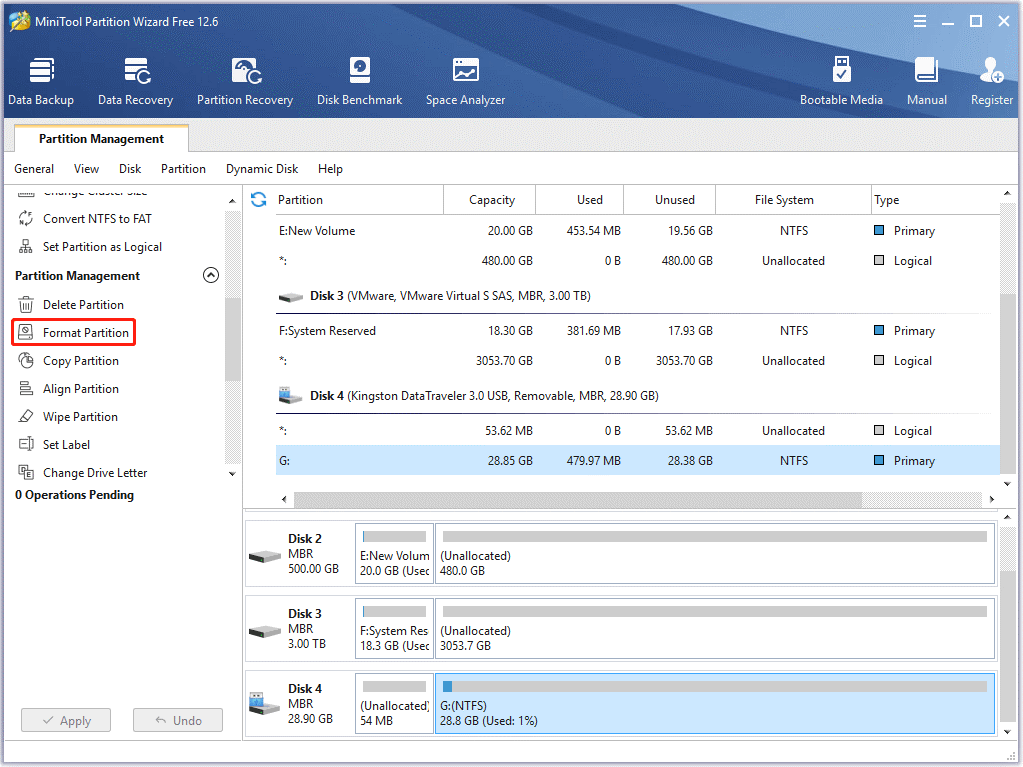Create Bootable Media
Viewport: 1023px width, 767px height.
click(x=842, y=81)
